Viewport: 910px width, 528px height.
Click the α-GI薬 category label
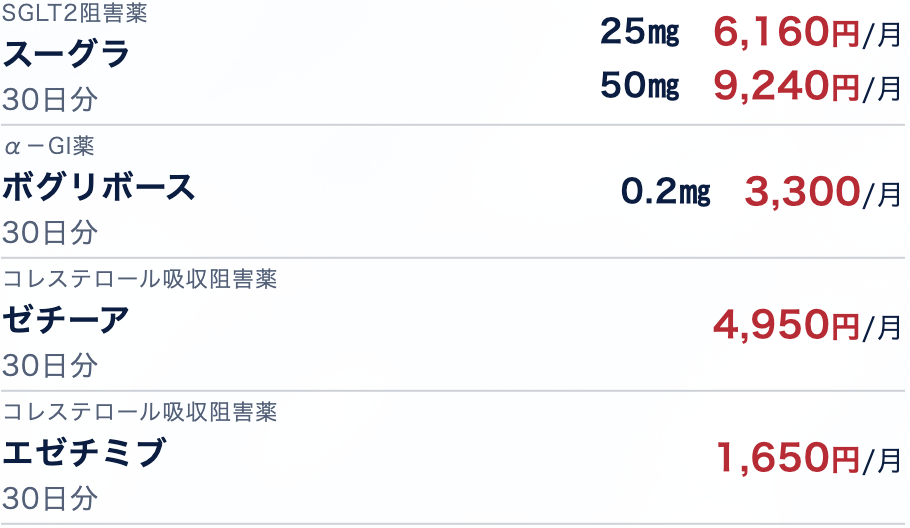(49, 147)
